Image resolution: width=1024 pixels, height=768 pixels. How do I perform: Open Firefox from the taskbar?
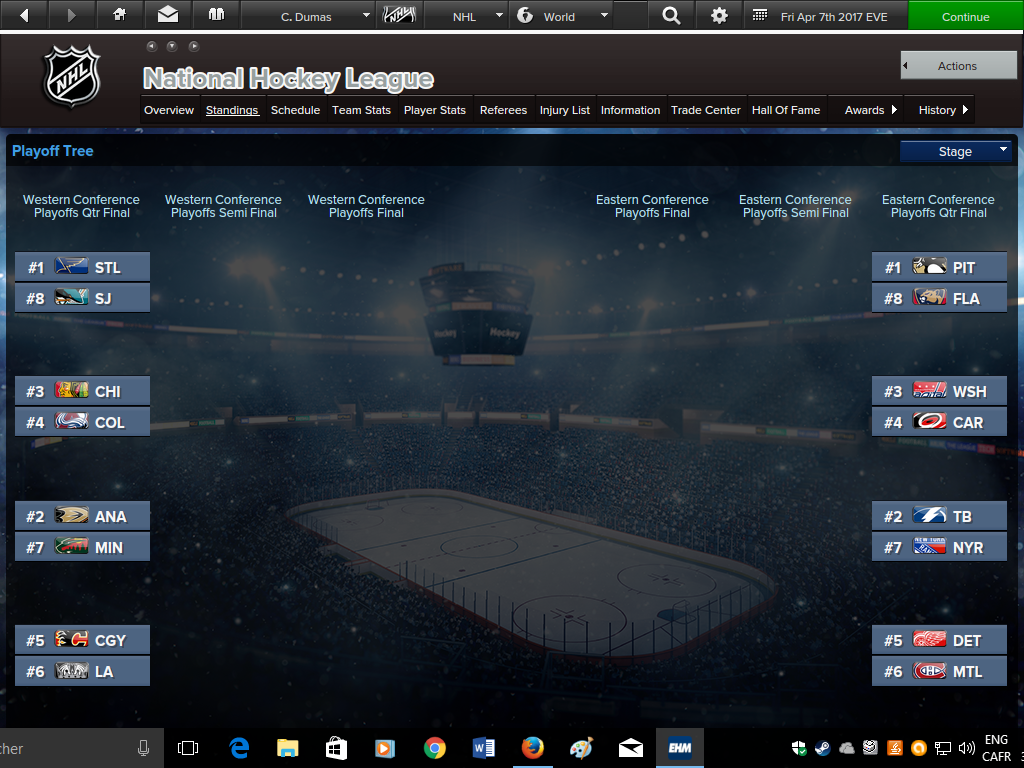click(532, 748)
